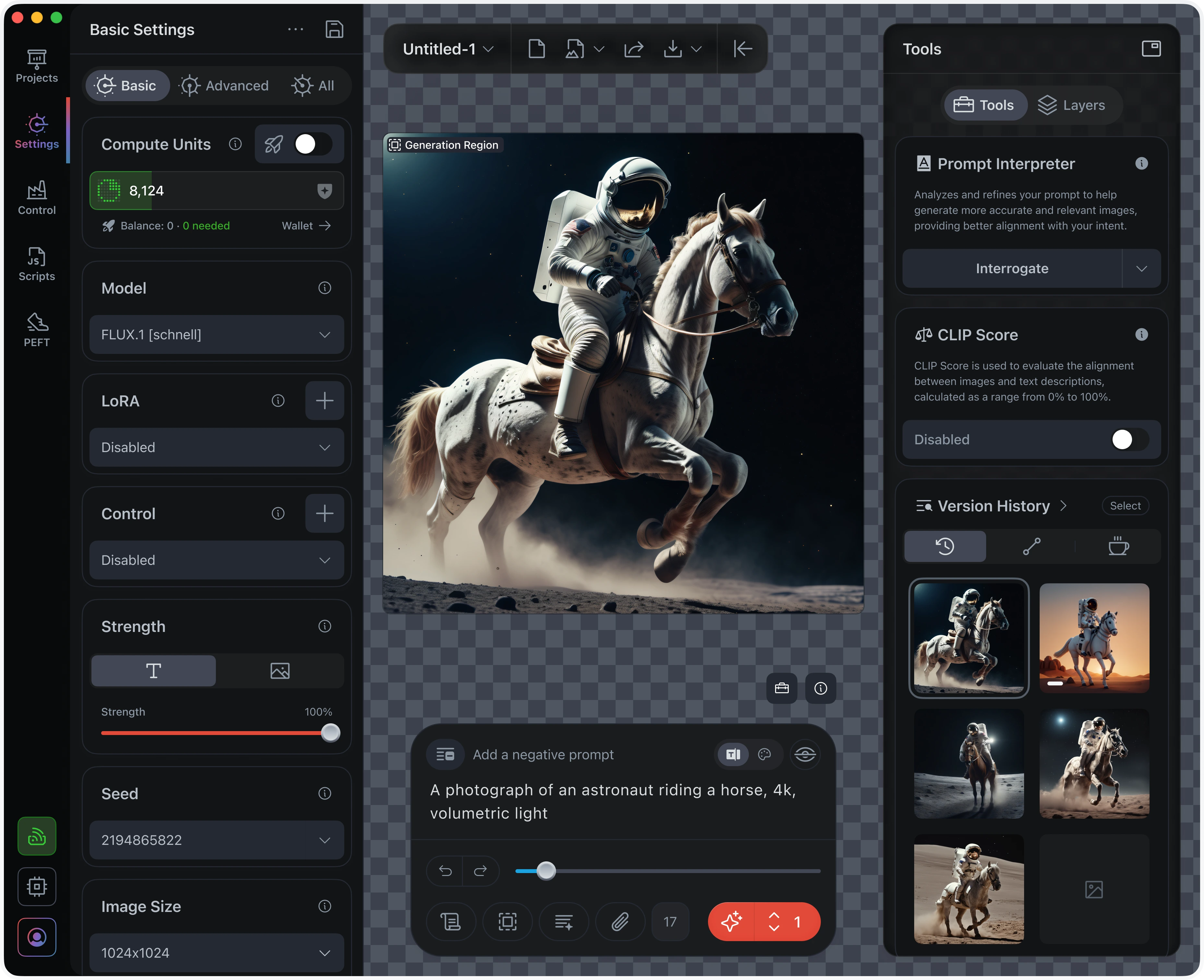The height and width of the screenshot is (980, 1204).
Task: Switch to the Advanced settings tab
Action: point(224,86)
